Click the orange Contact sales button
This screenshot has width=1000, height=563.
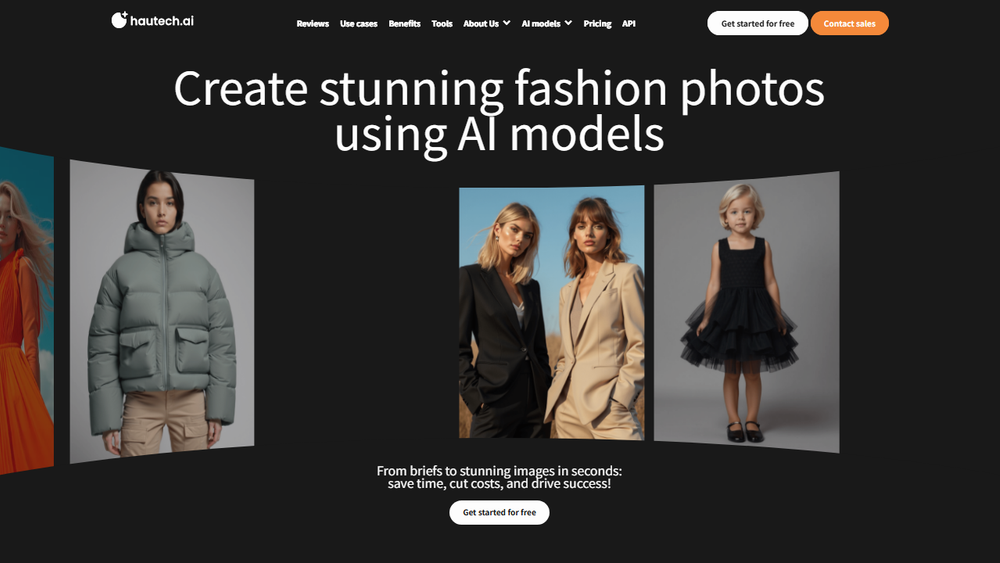pyautogui.click(x=849, y=24)
